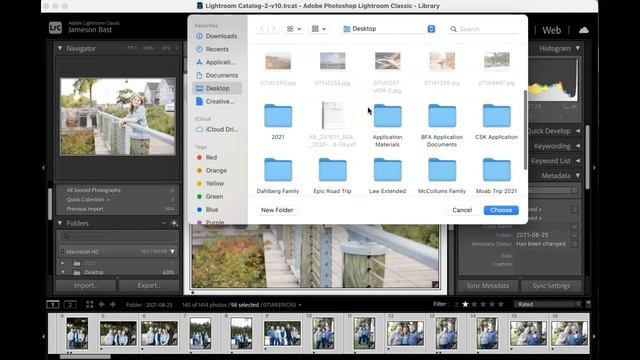Click the file dialog search field
This screenshot has height=360, width=640.
pyautogui.click(x=484, y=29)
